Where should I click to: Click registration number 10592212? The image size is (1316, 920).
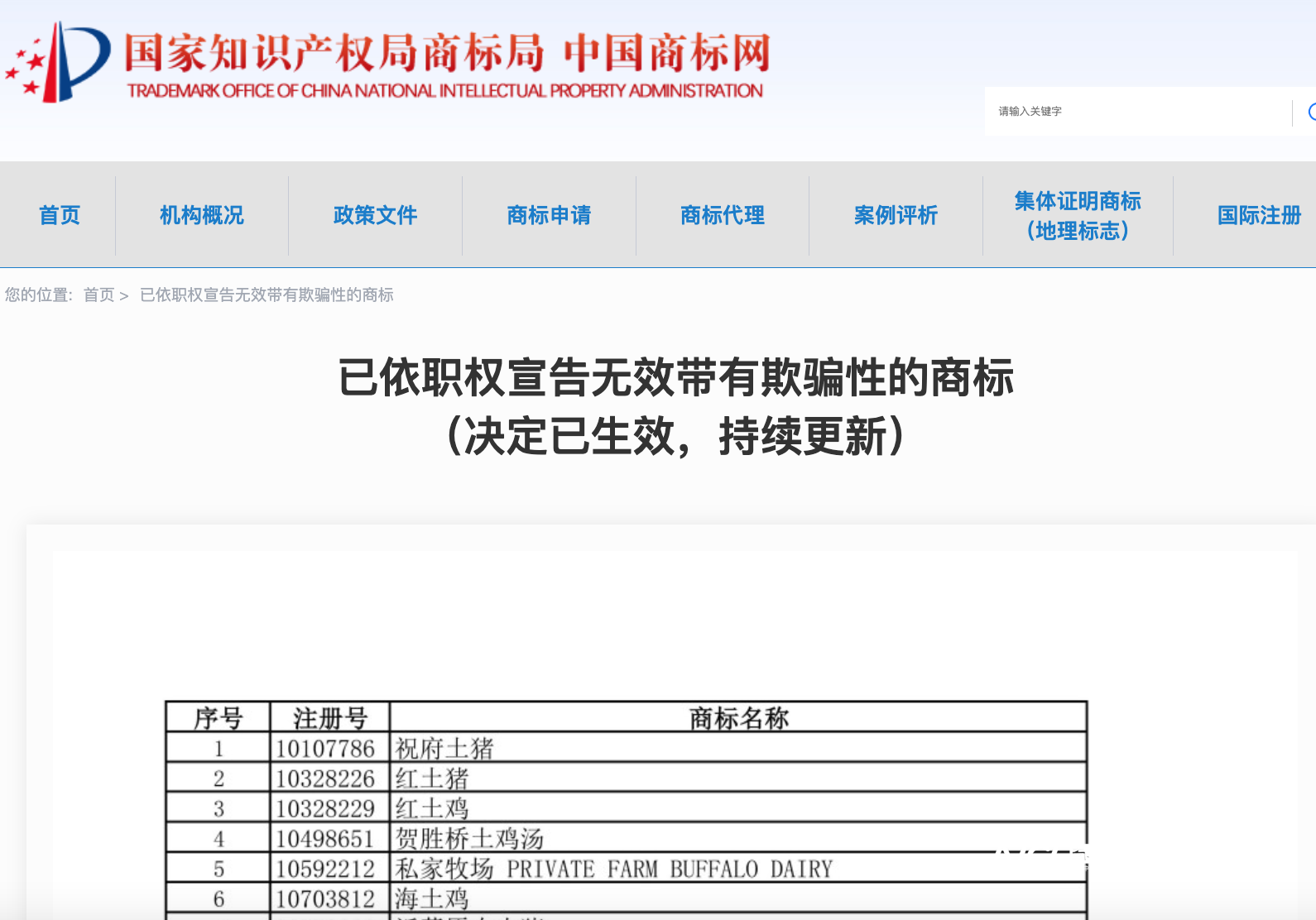(325, 869)
